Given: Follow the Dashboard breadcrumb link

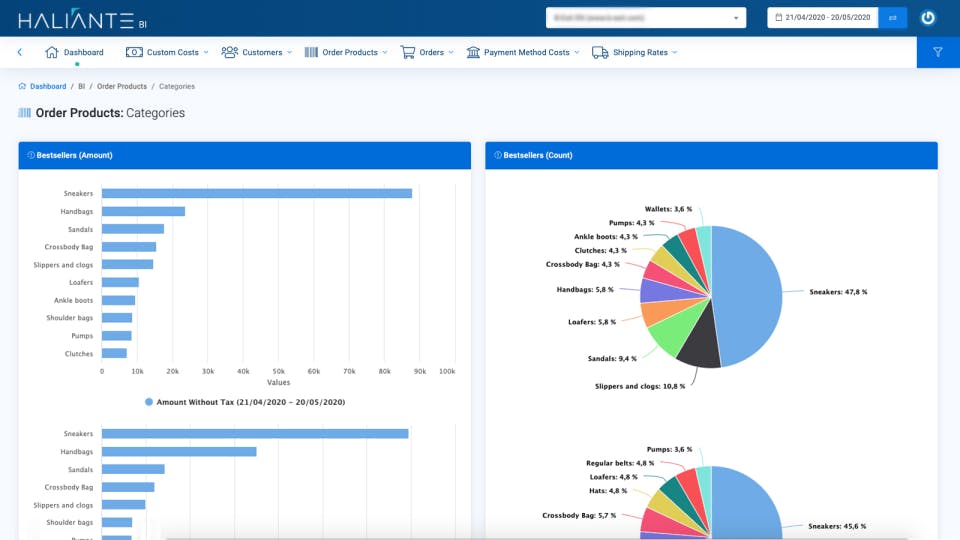Looking at the screenshot, I should click(x=48, y=86).
